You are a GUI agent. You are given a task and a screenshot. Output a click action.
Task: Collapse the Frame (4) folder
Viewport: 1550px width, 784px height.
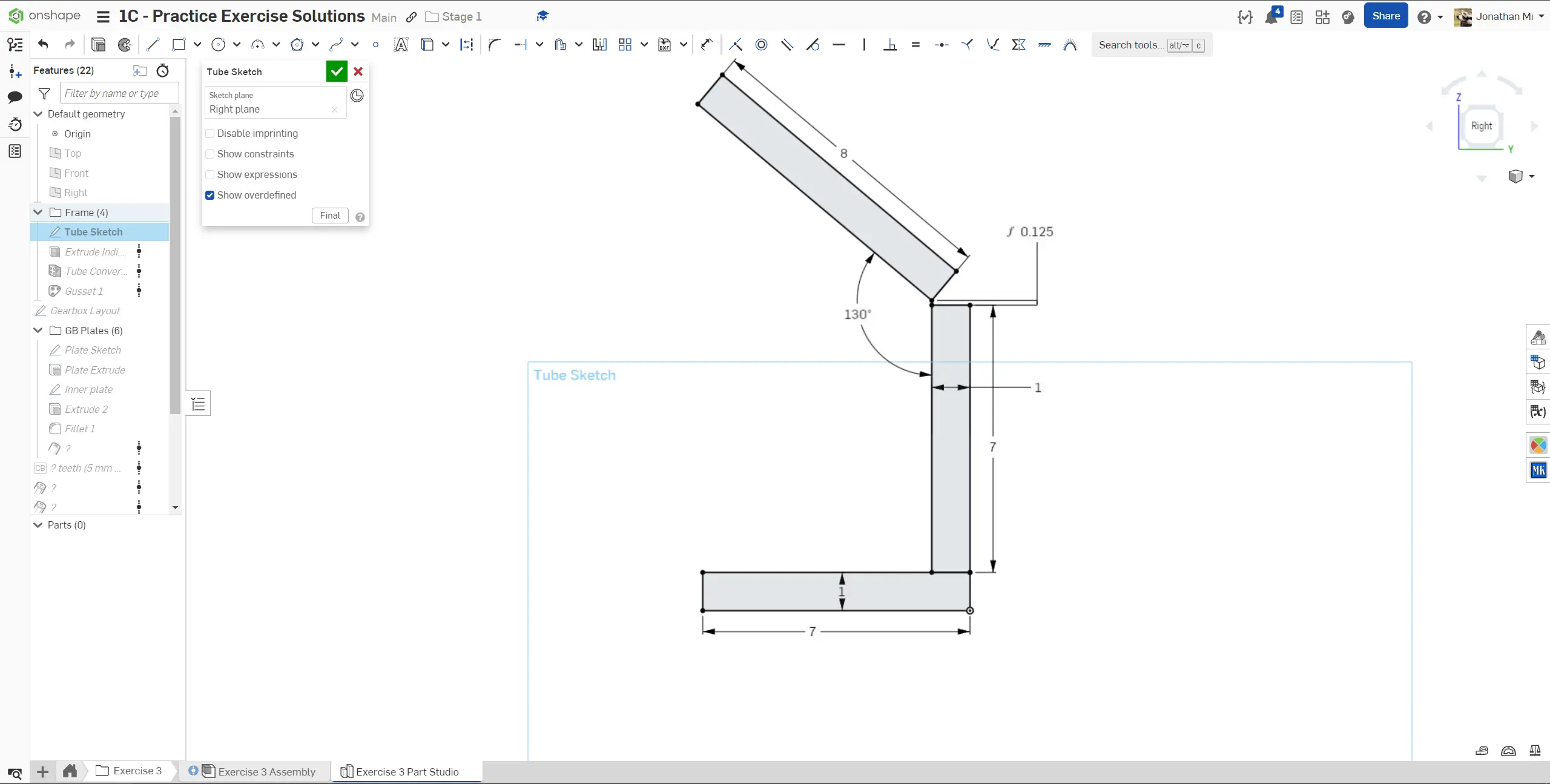pos(38,212)
